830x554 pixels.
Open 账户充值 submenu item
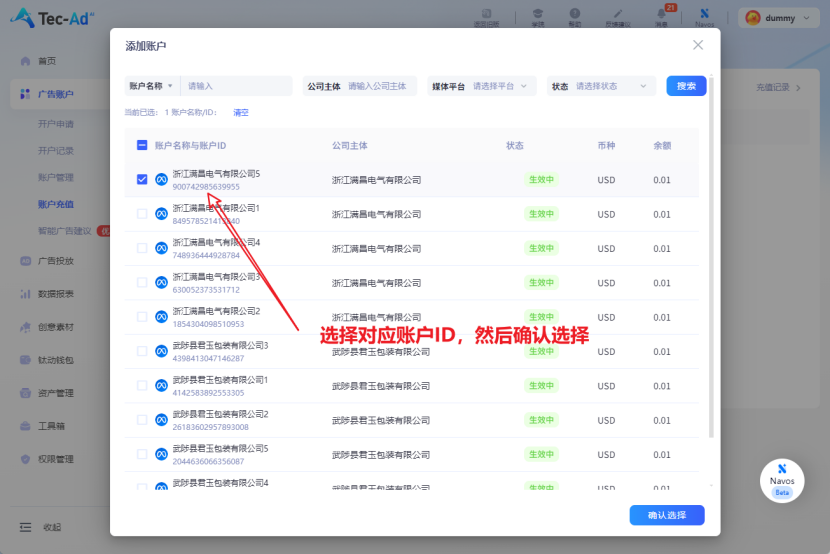56,204
